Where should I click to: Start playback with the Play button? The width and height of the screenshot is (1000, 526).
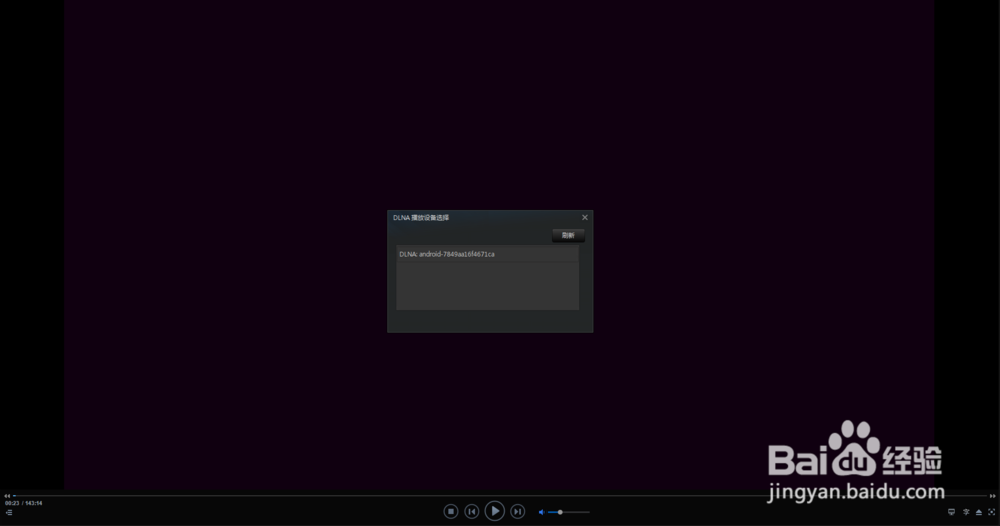click(x=494, y=511)
